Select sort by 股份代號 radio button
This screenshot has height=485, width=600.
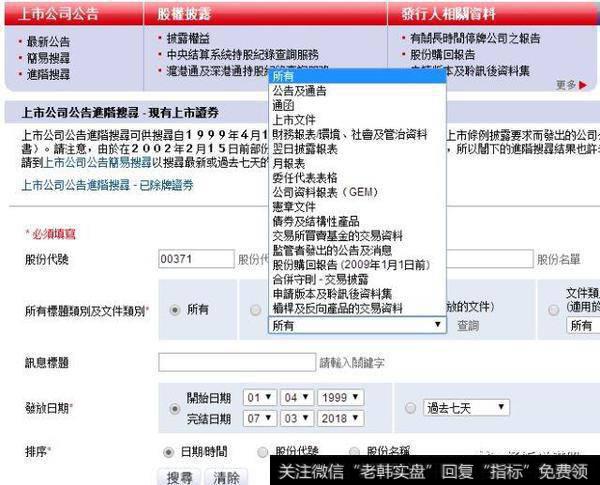pos(263,452)
